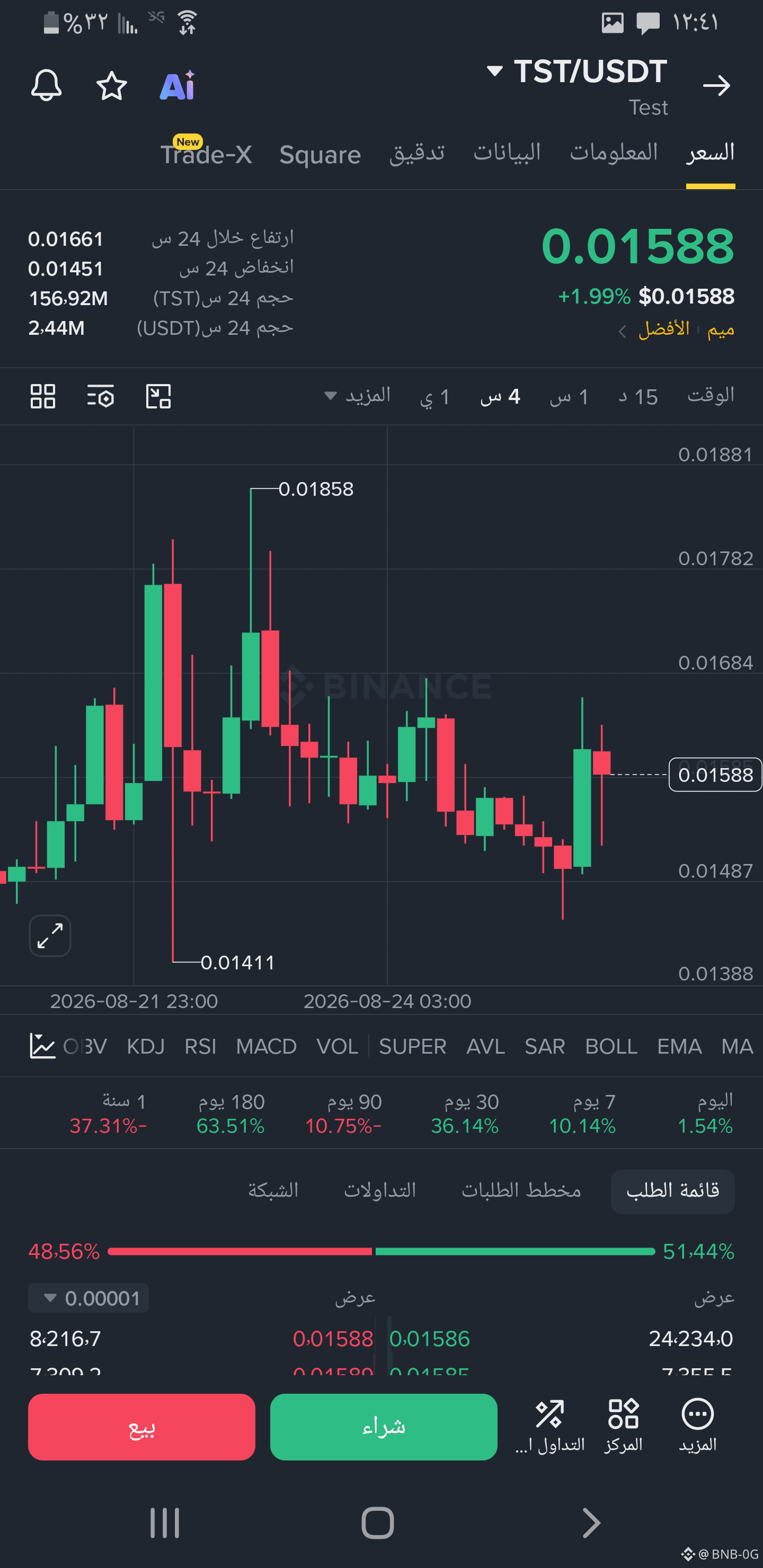This screenshot has height=1568, width=763.
Task: Tap the 7 يوم 10.14% performance
Action: coord(582,1114)
